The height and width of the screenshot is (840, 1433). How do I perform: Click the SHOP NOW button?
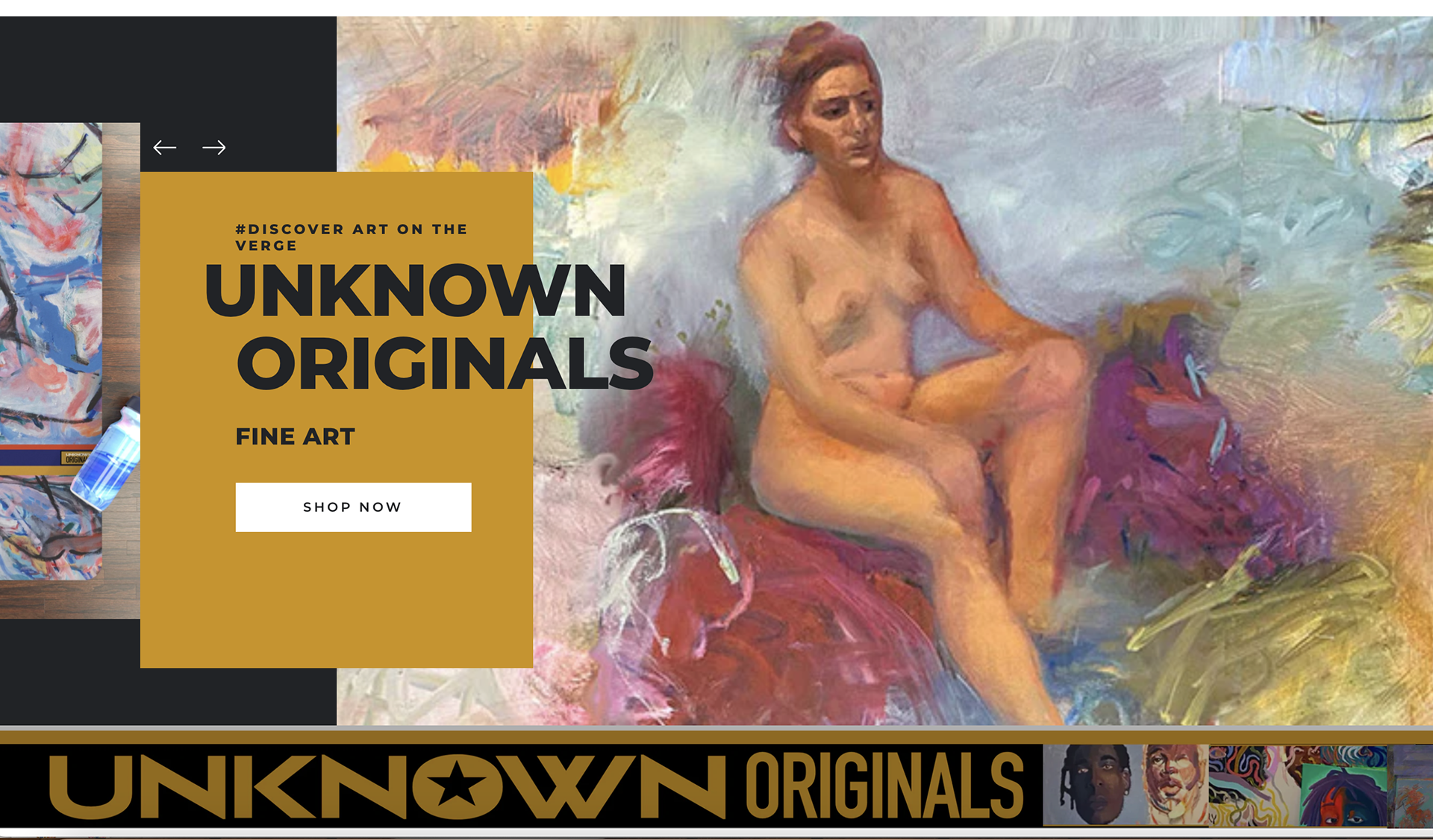[353, 507]
